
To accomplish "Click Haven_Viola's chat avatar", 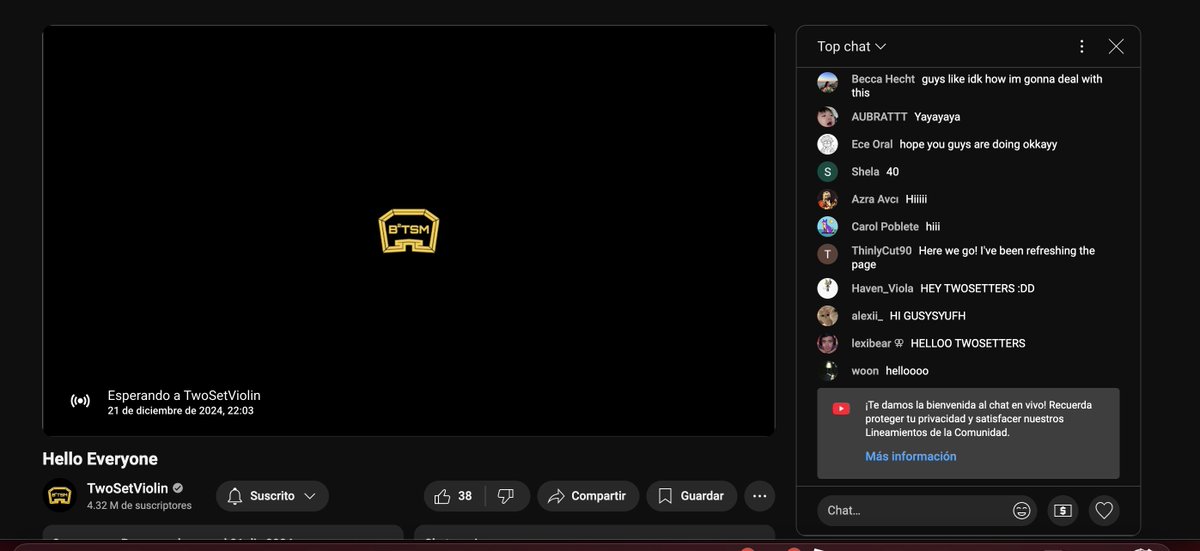I will point(827,288).
